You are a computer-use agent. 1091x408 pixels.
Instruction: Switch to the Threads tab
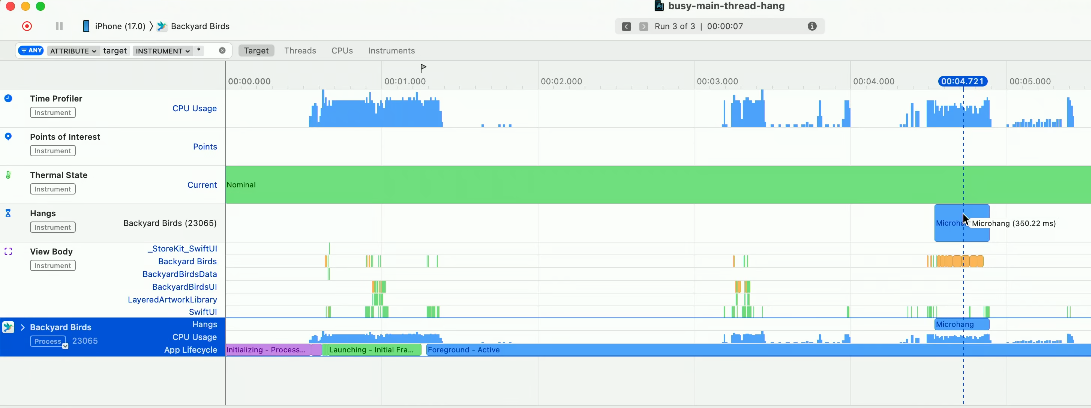tap(300, 51)
